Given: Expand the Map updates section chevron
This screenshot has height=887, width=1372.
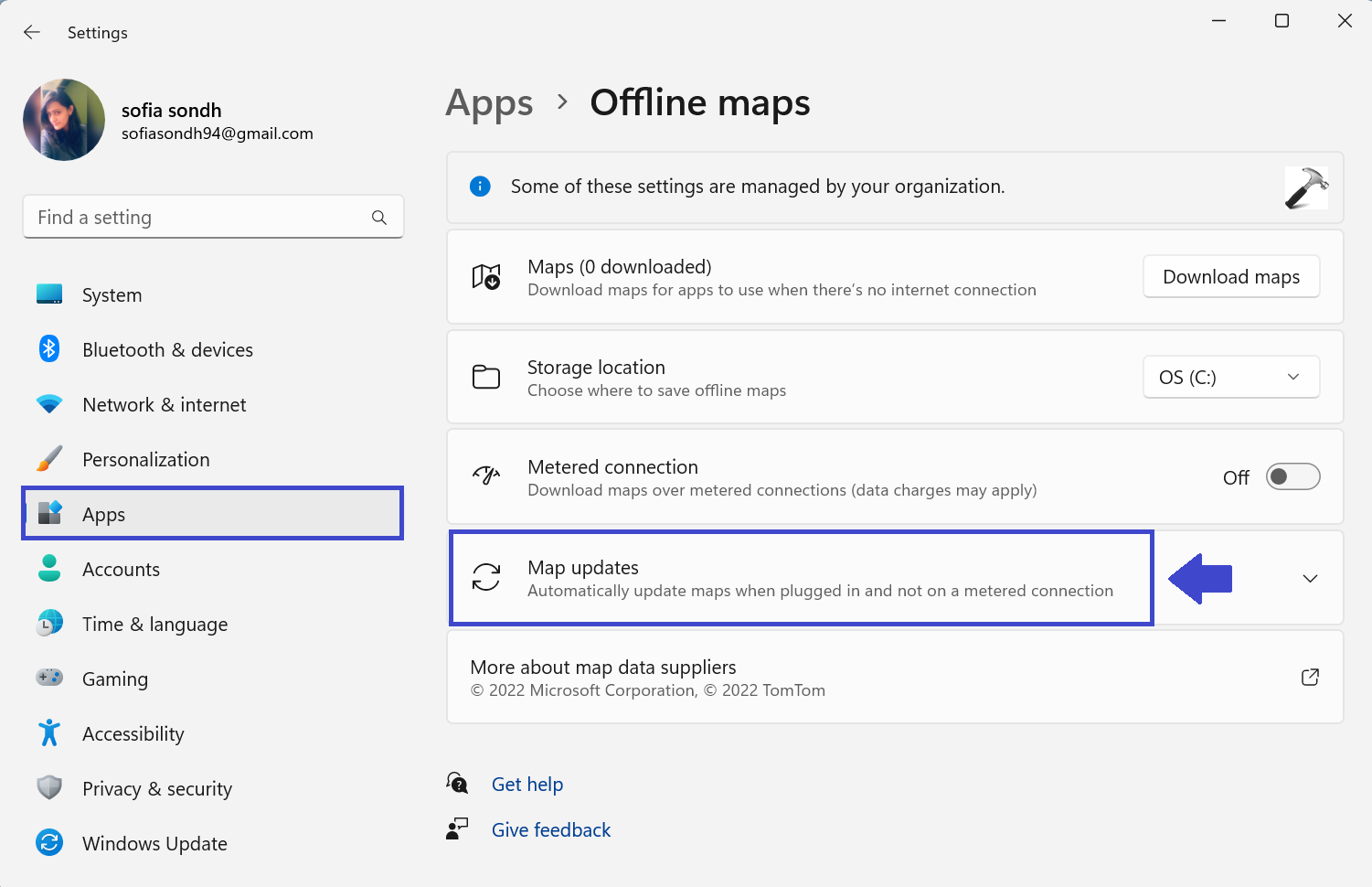Looking at the screenshot, I should (x=1310, y=579).
